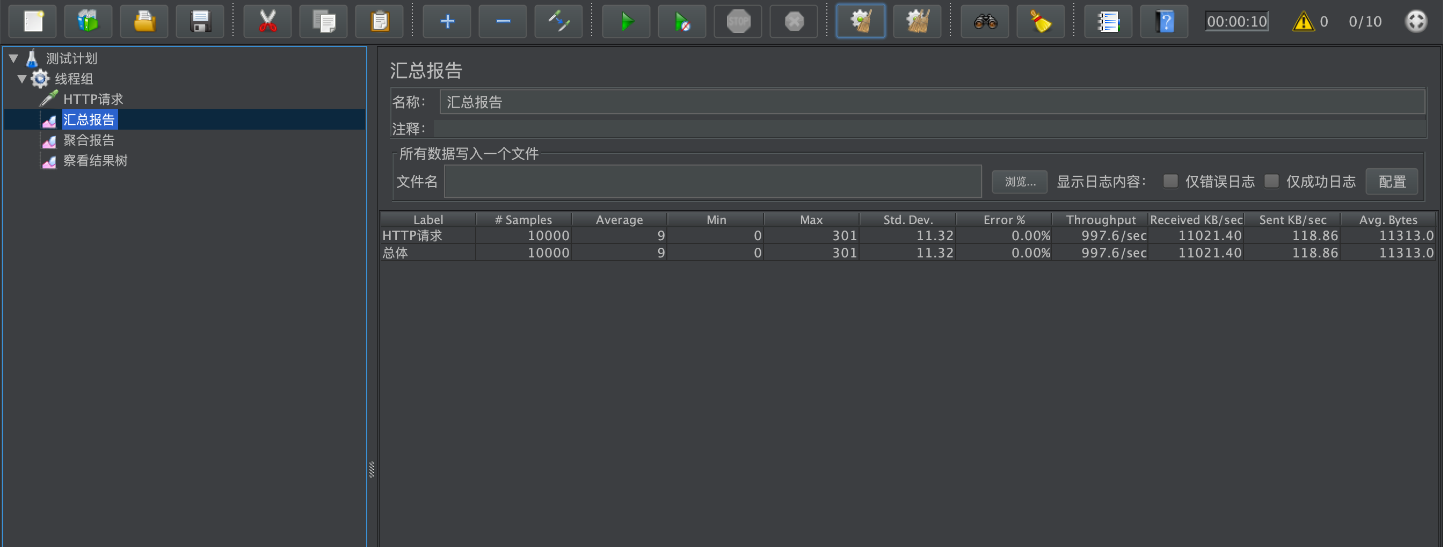Viewport: 1443px width, 547px height.
Task: Sort by Received KB/sec column header
Action: (1196, 219)
